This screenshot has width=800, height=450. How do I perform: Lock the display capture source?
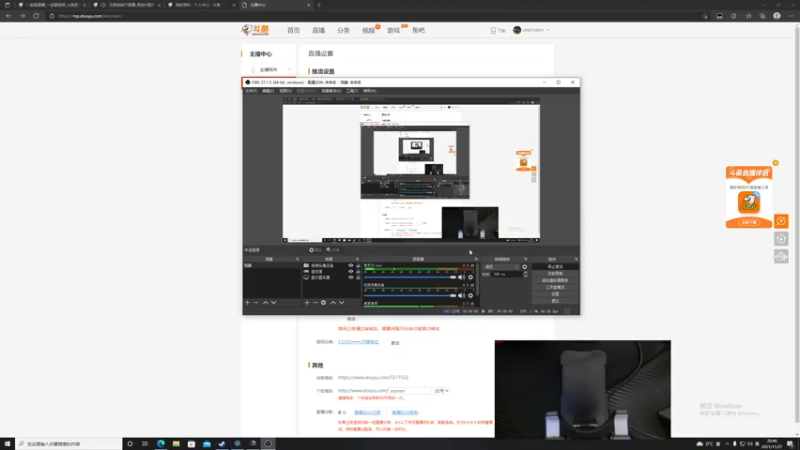click(x=358, y=278)
